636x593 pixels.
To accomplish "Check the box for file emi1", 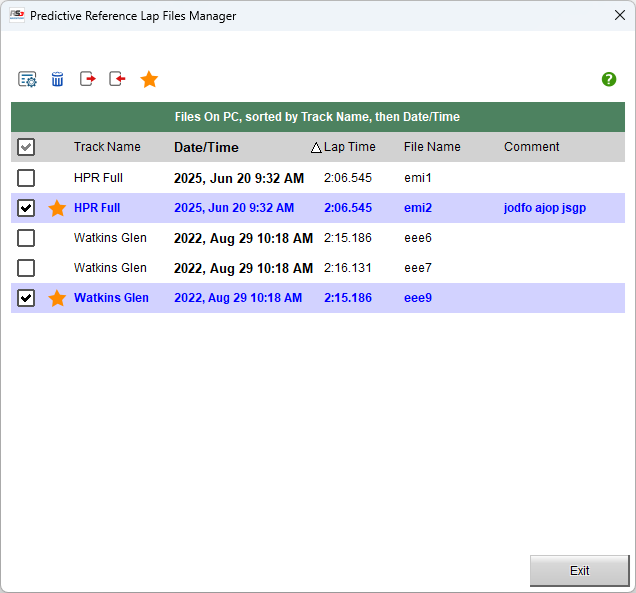I will [26, 178].
